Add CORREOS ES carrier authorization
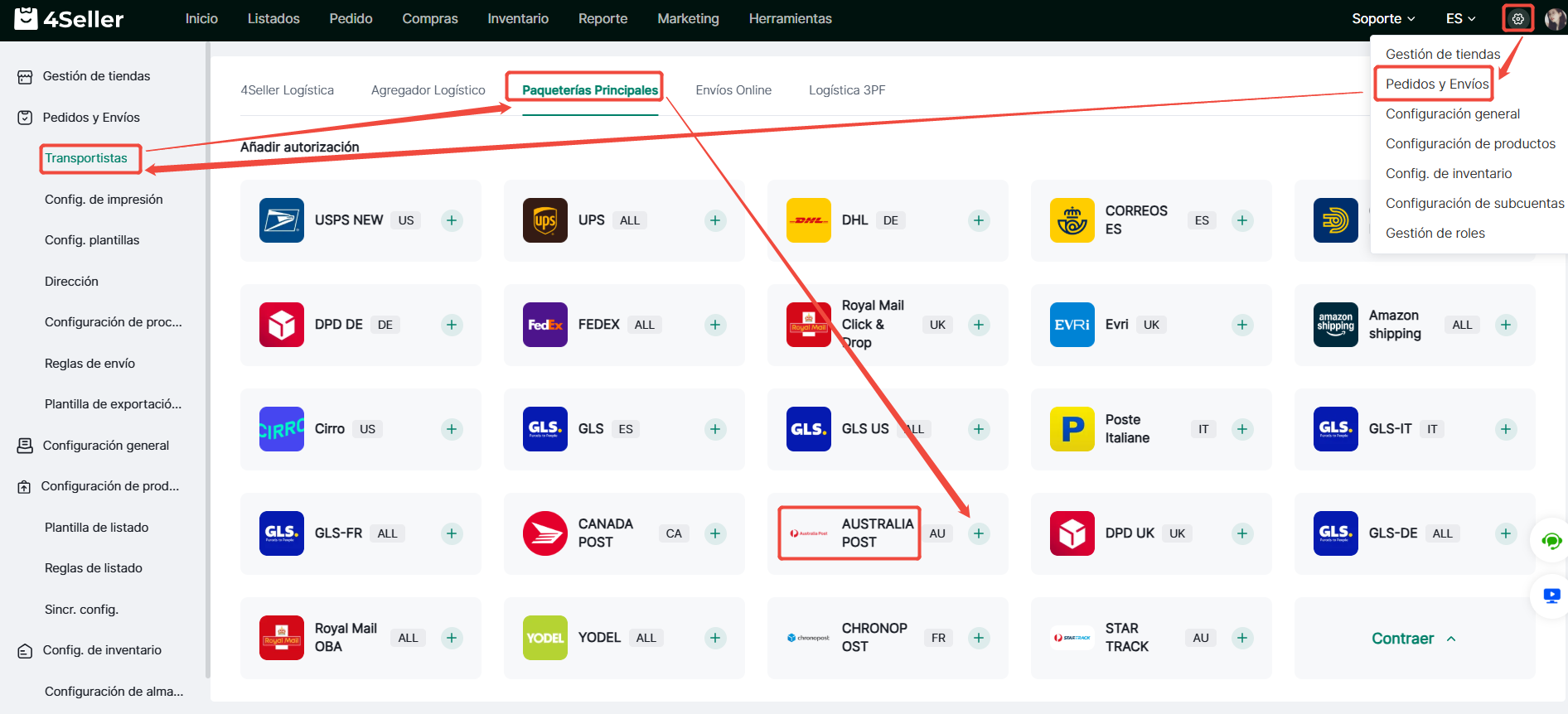The width and height of the screenshot is (1568, 714). [1242, 220]
